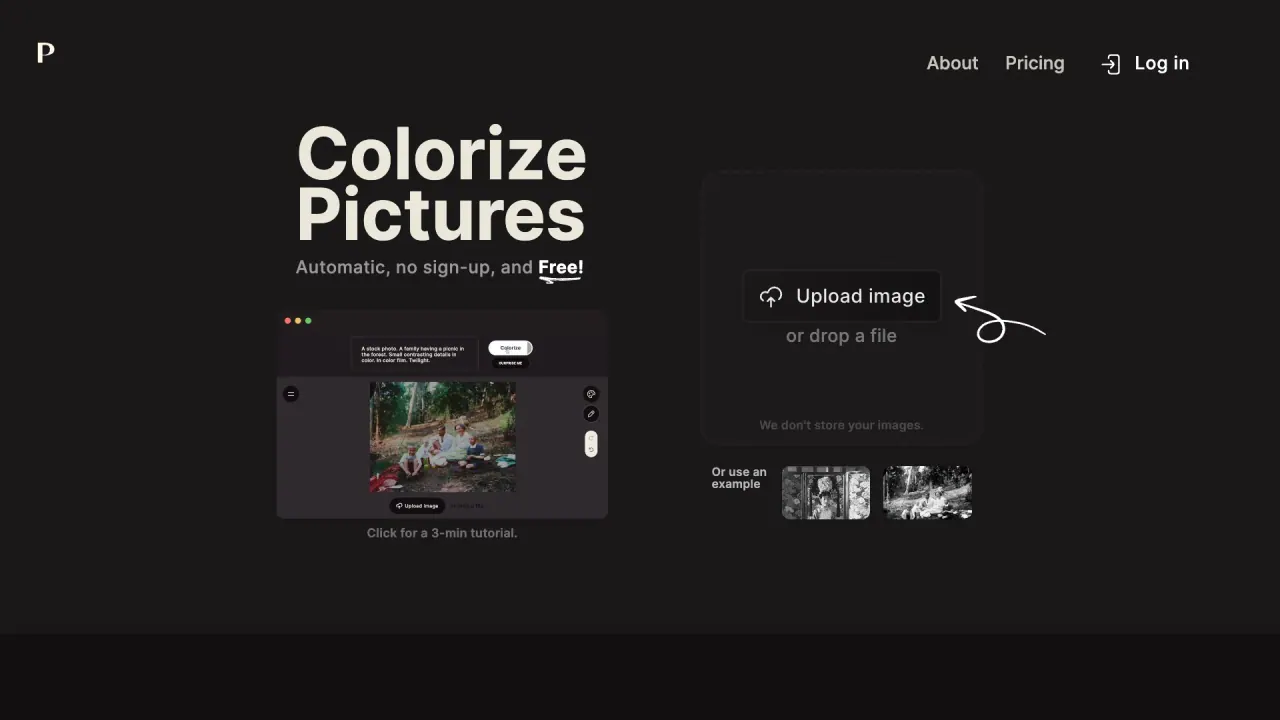1280x720 pixels.
Task: Open the About page
Action: [952, 63]
